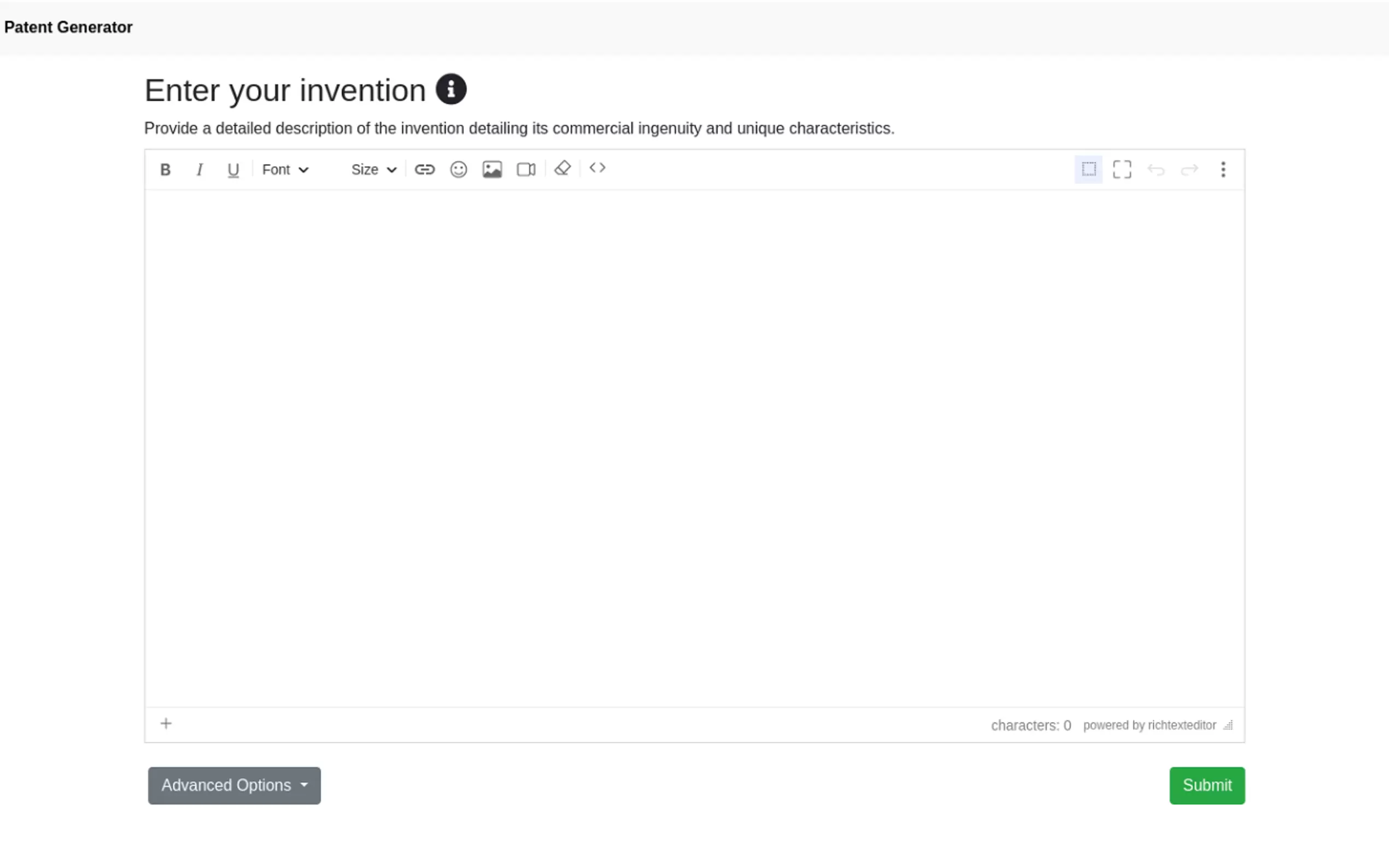1389x868 pixels.
Task: Open the Size dropdown
Action: pyautogui.click(x=374, y=170)
